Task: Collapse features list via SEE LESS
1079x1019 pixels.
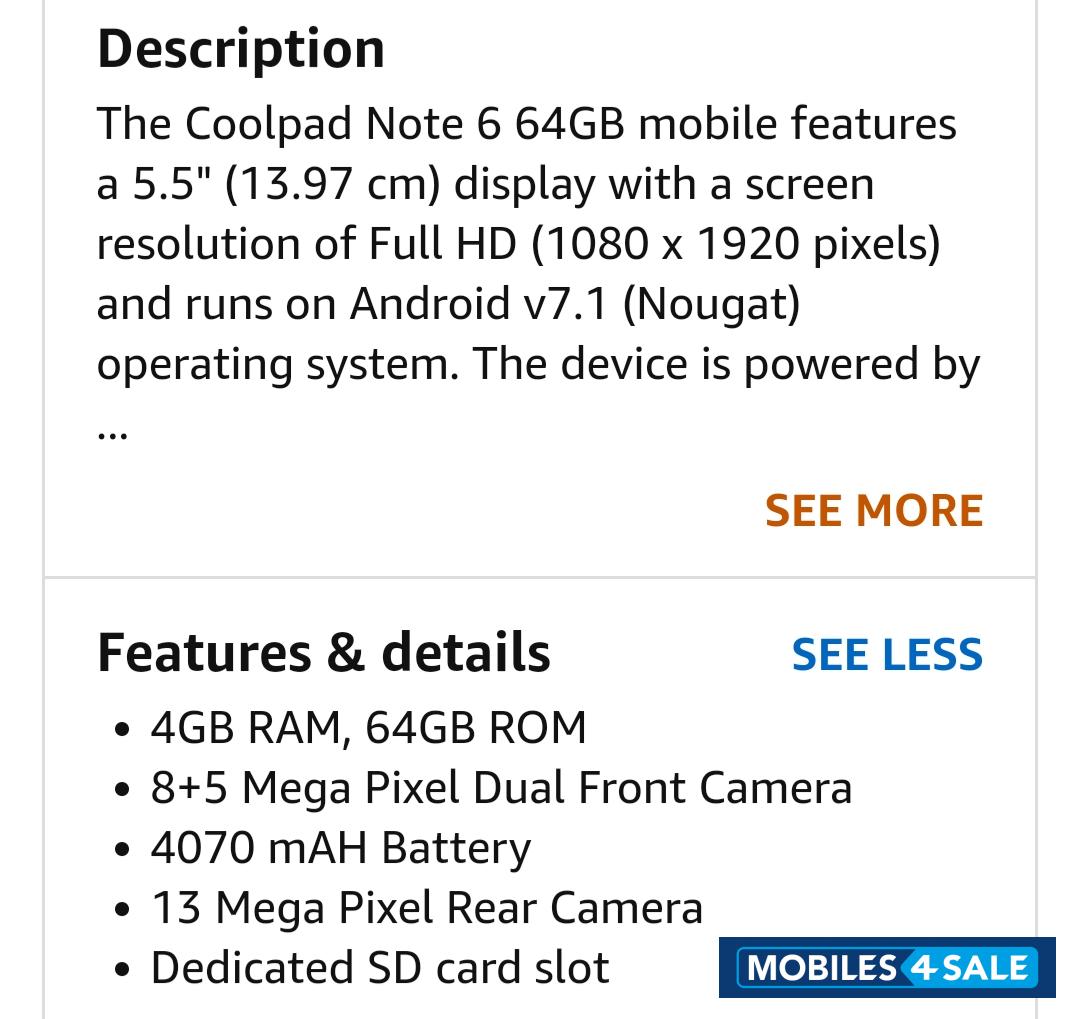Action: (x=887, y=654)
